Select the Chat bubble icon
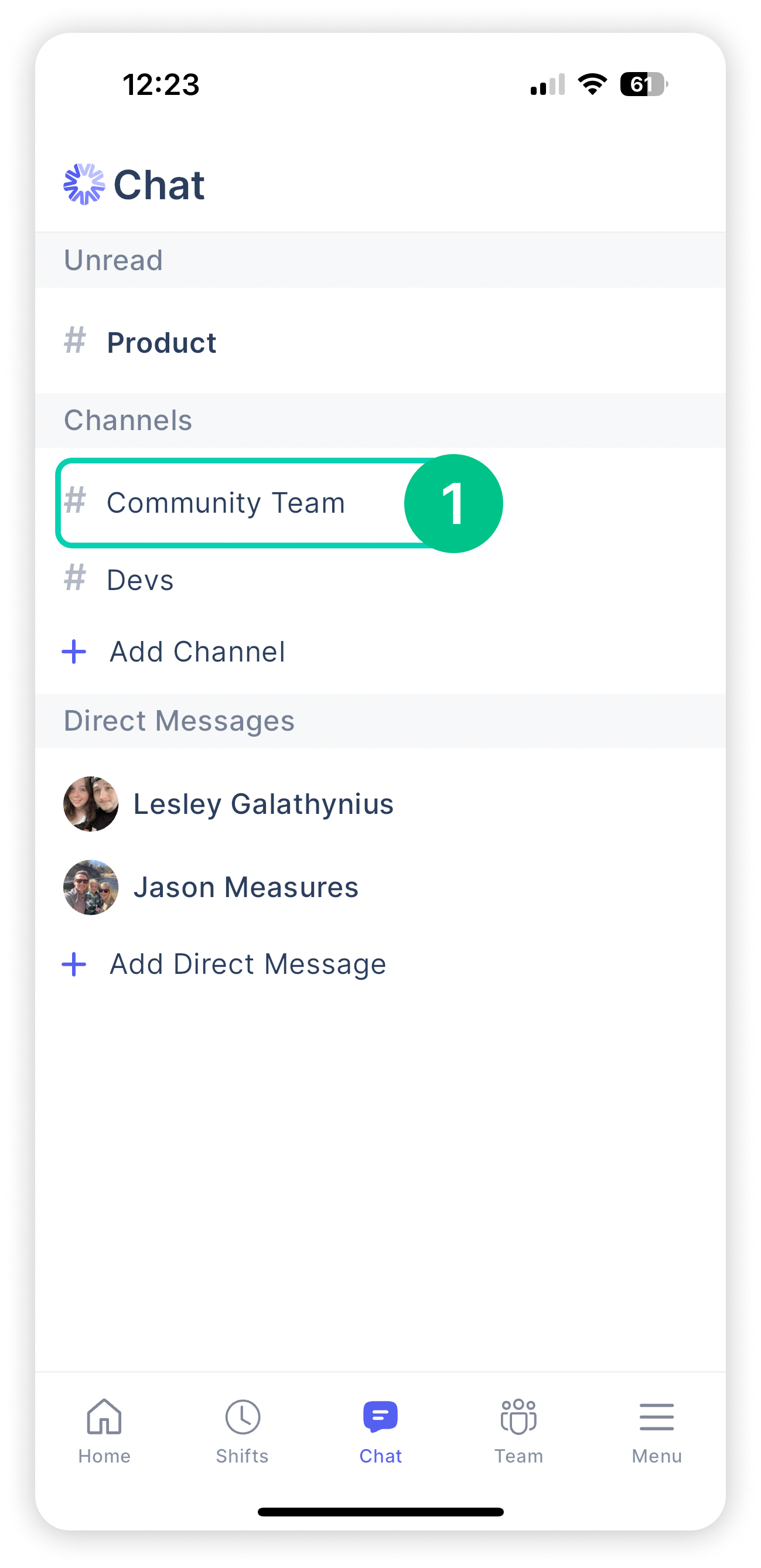Image resolution: width=761 pixels, height=1568 pixels. click(381, 1416)
